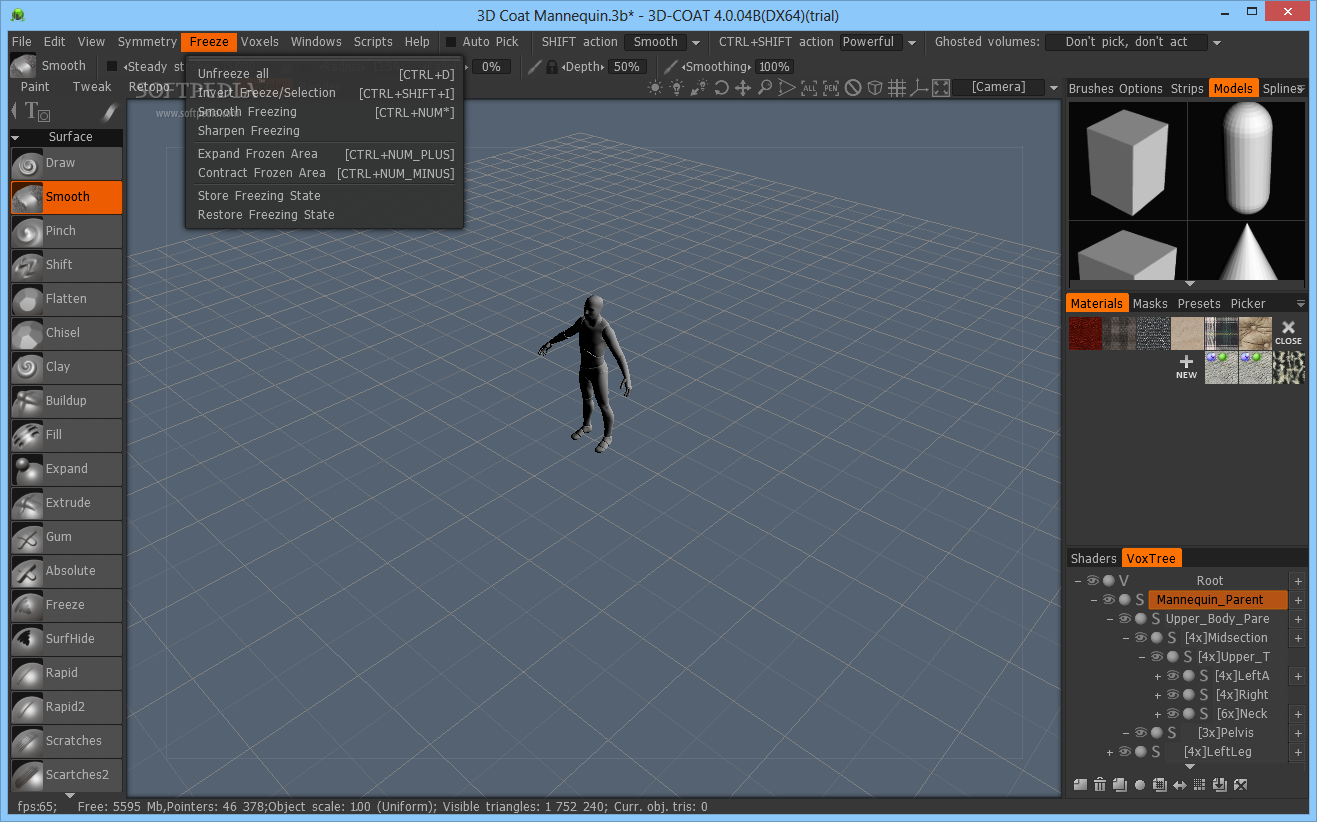Select the Shift brush tool
Screen dimensions: 1317x822
click(67, 265)
